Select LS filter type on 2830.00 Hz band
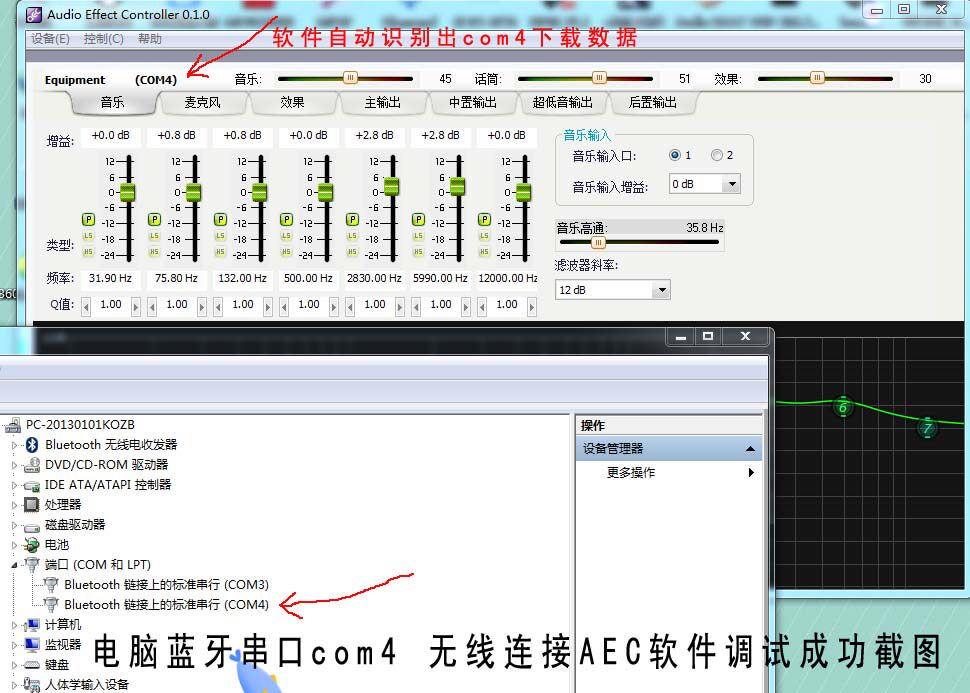 click(352, 236)
